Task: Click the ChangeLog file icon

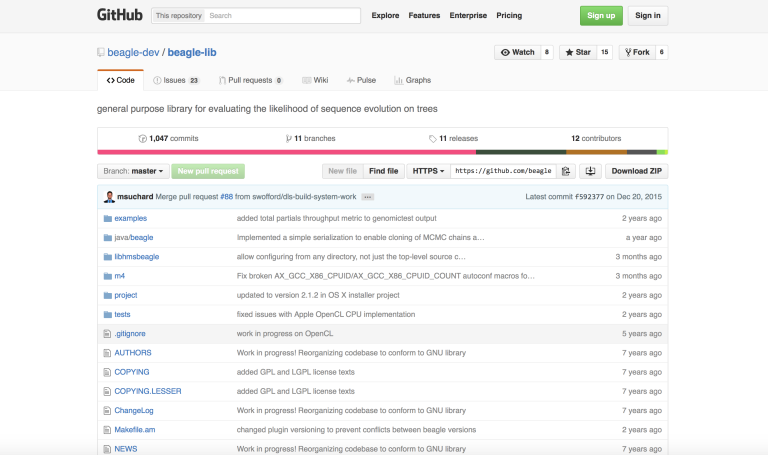Action: coord(107,410)
